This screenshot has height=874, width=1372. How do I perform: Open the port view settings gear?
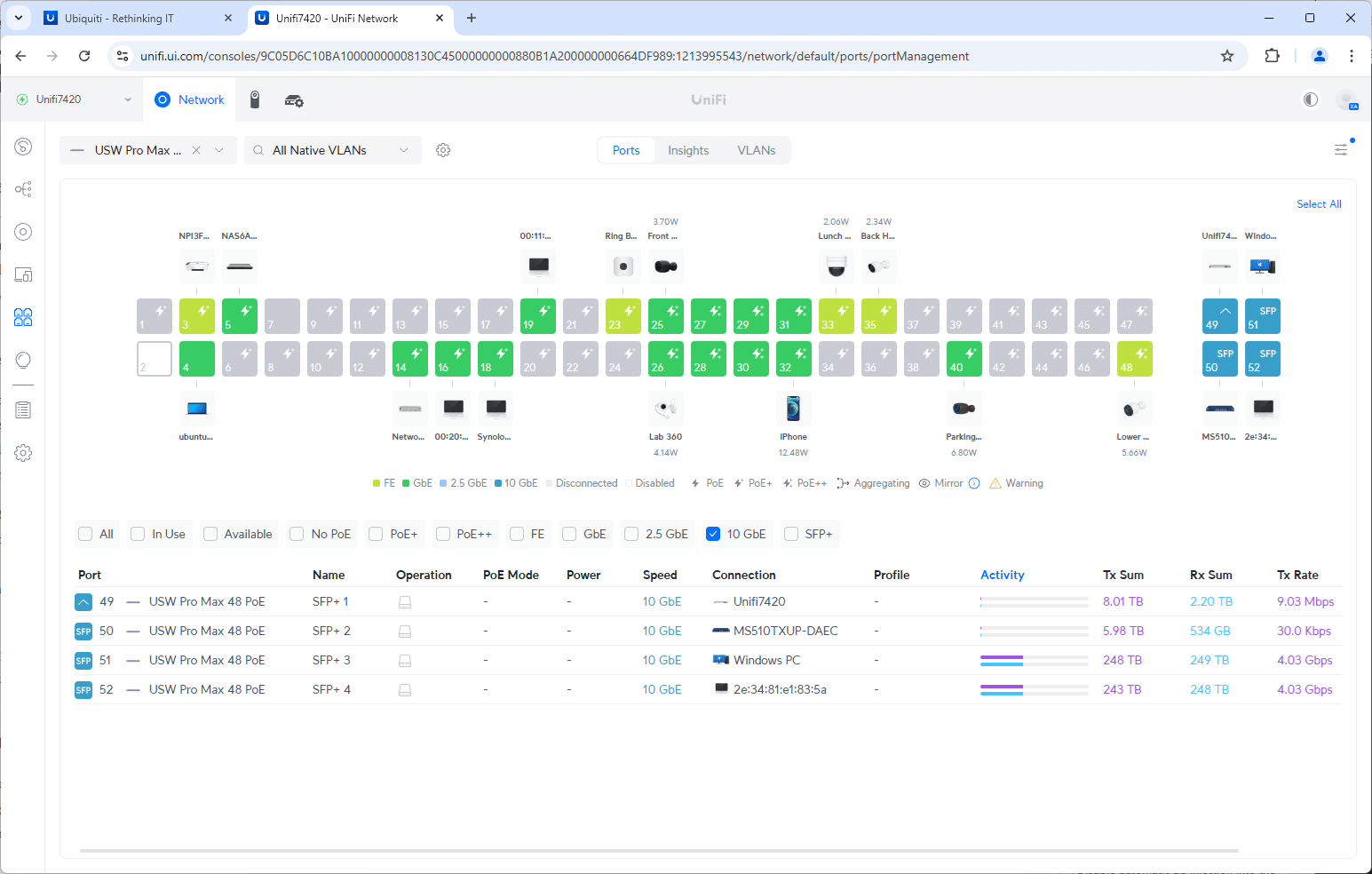pos(443,150)
